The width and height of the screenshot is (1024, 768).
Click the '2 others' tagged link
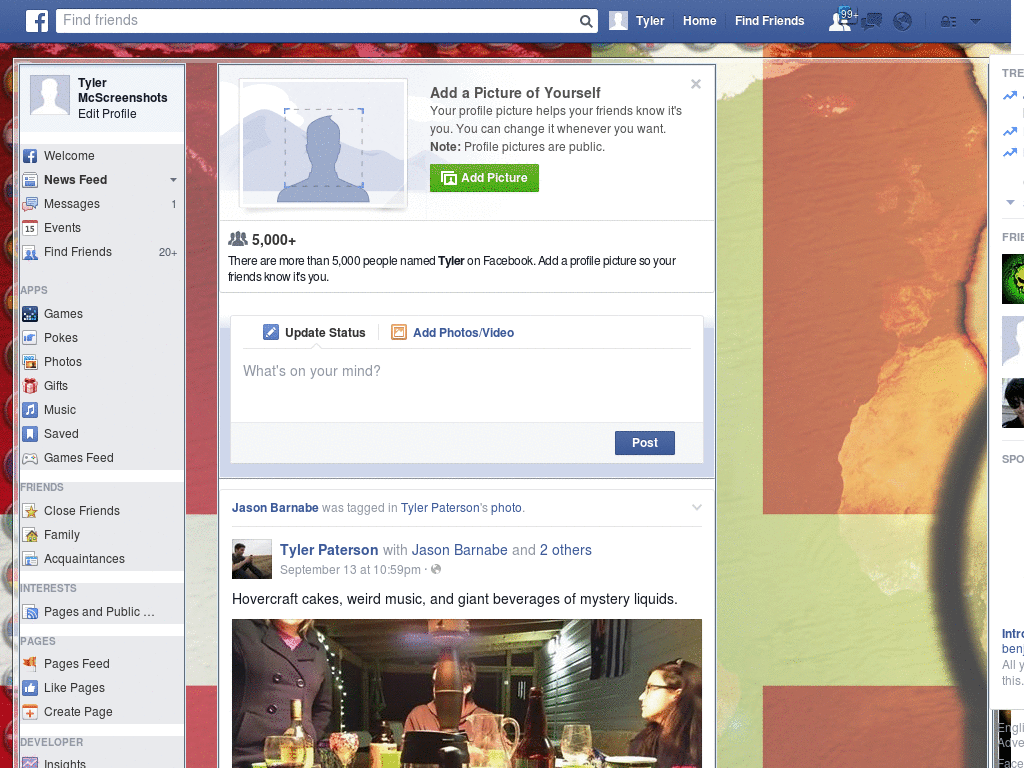[566, 550]
